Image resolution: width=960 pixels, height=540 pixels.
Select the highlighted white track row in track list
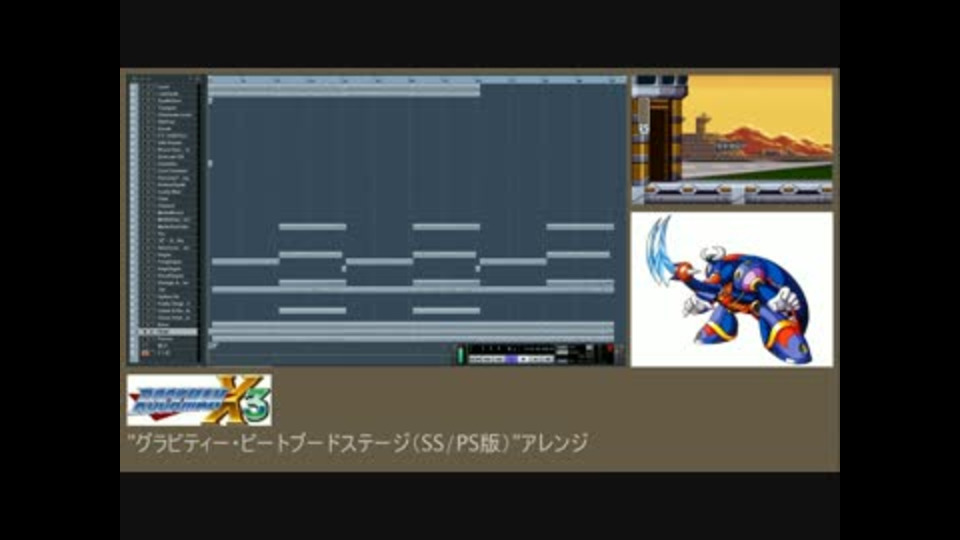168,332
